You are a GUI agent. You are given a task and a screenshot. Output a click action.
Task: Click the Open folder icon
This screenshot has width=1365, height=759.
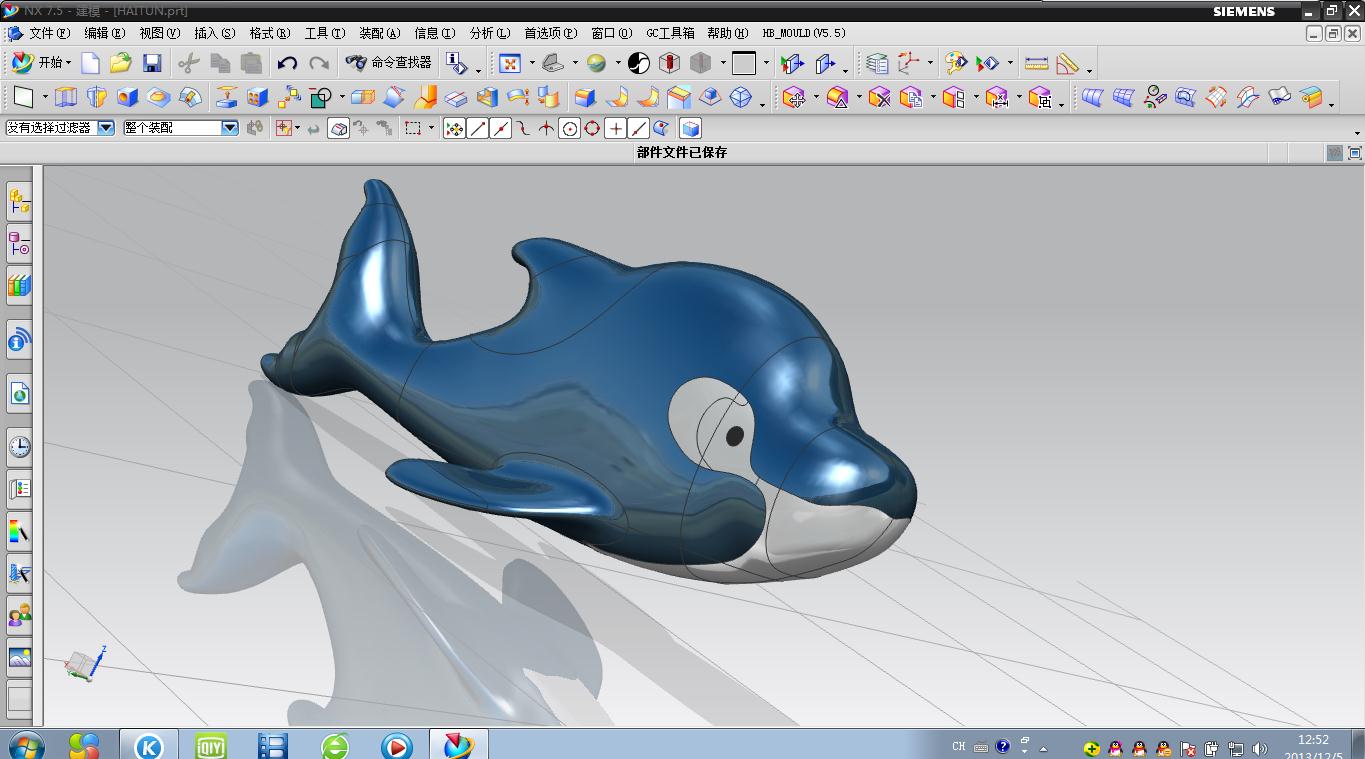[x=121, y=63]
